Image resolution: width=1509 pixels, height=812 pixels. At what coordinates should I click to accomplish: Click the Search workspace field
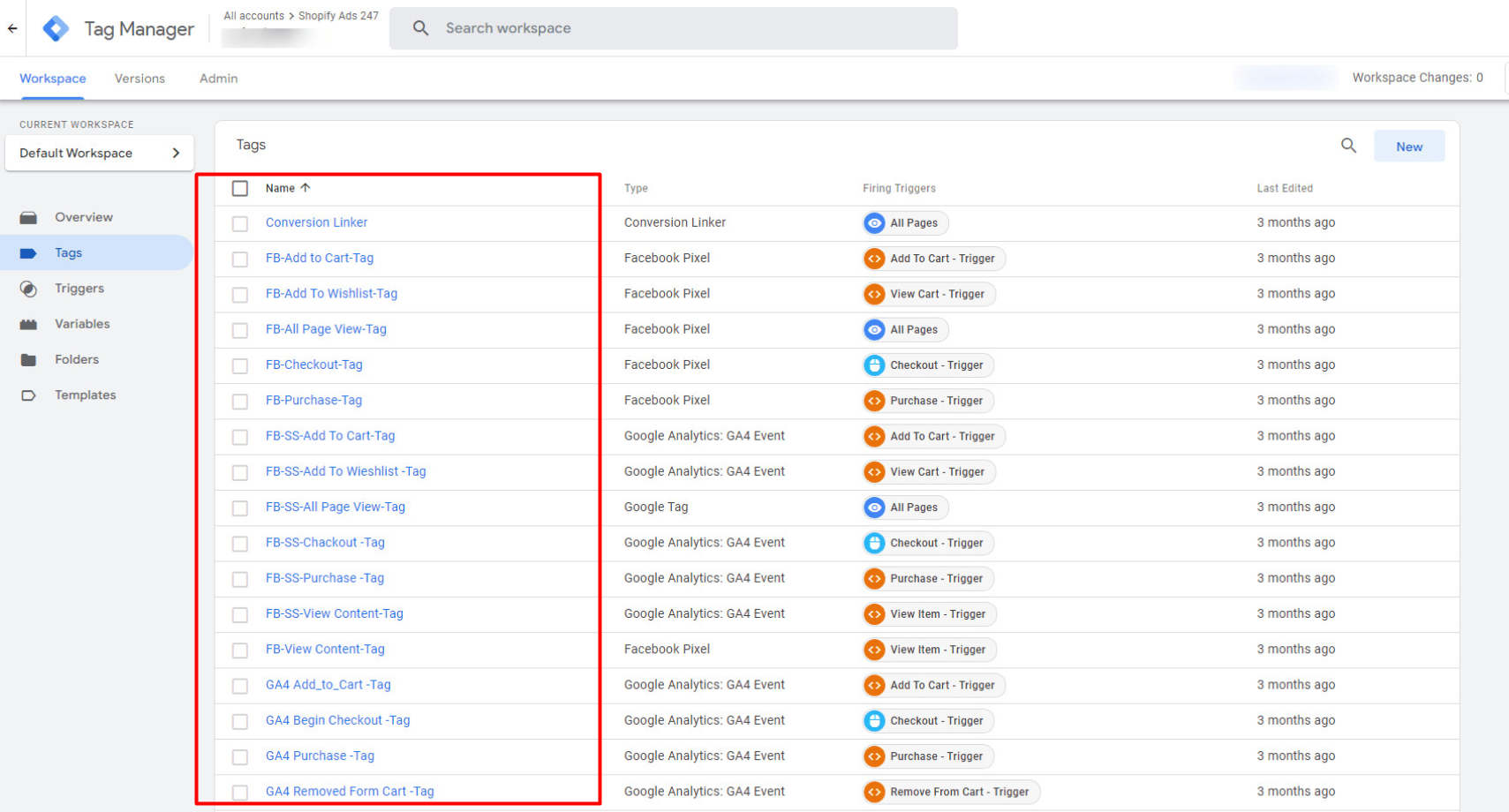(x=673, y=28)
